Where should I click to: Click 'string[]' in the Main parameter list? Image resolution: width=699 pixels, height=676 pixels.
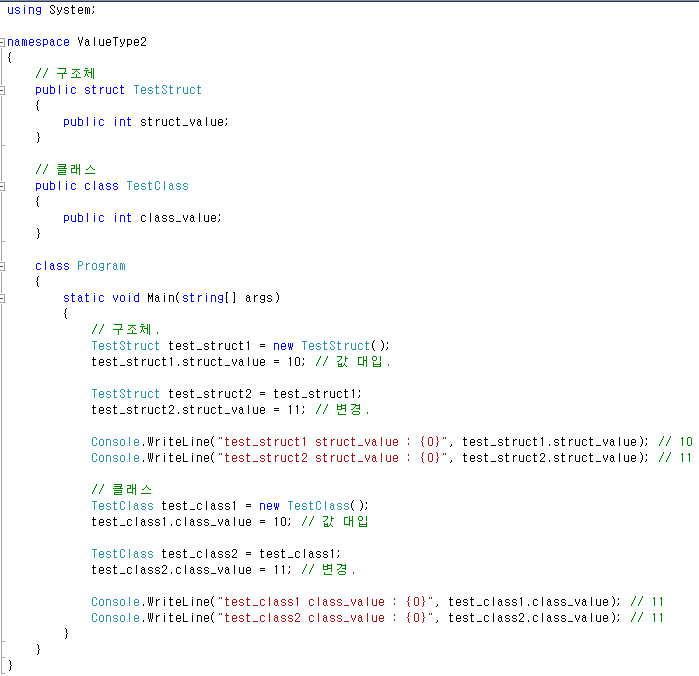[x=209, y=298]
